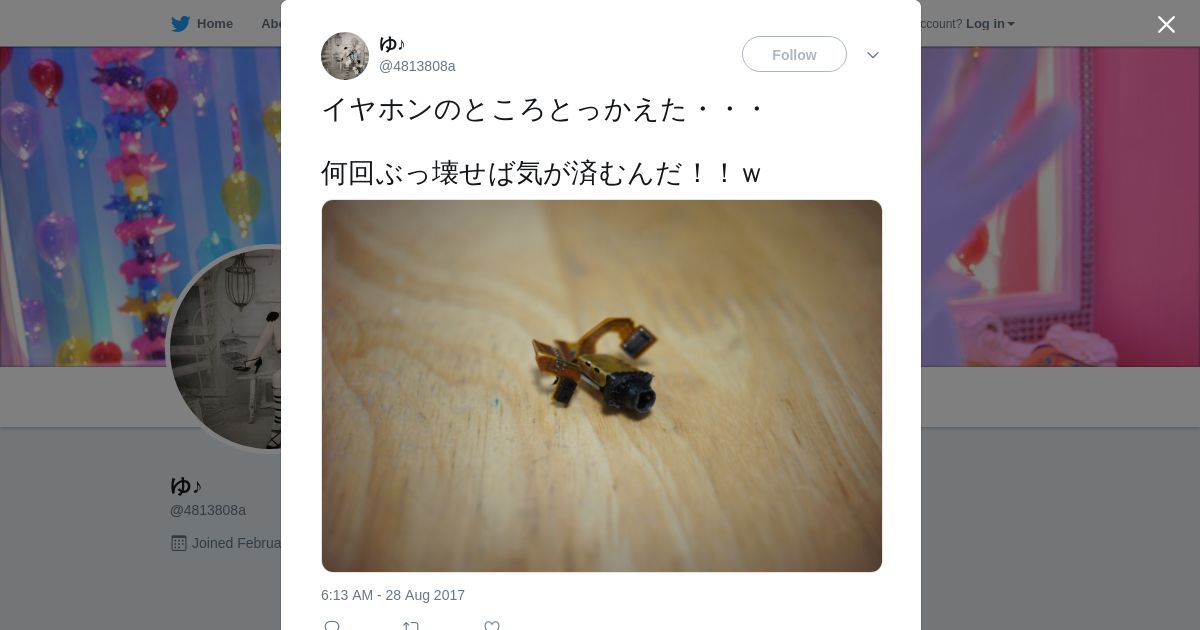Image resolution: width=1200 pixels, height=630 pixels.
Task: Open the Log in dropdown
Action: (x=990, y=24)
